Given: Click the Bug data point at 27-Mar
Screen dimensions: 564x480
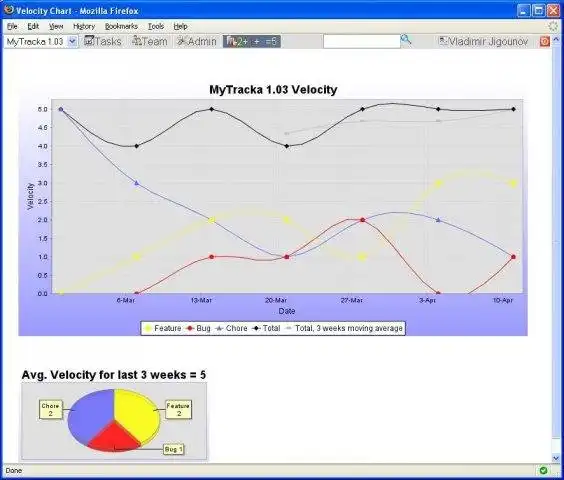Looking at the screenshot, I should point(363,220).
